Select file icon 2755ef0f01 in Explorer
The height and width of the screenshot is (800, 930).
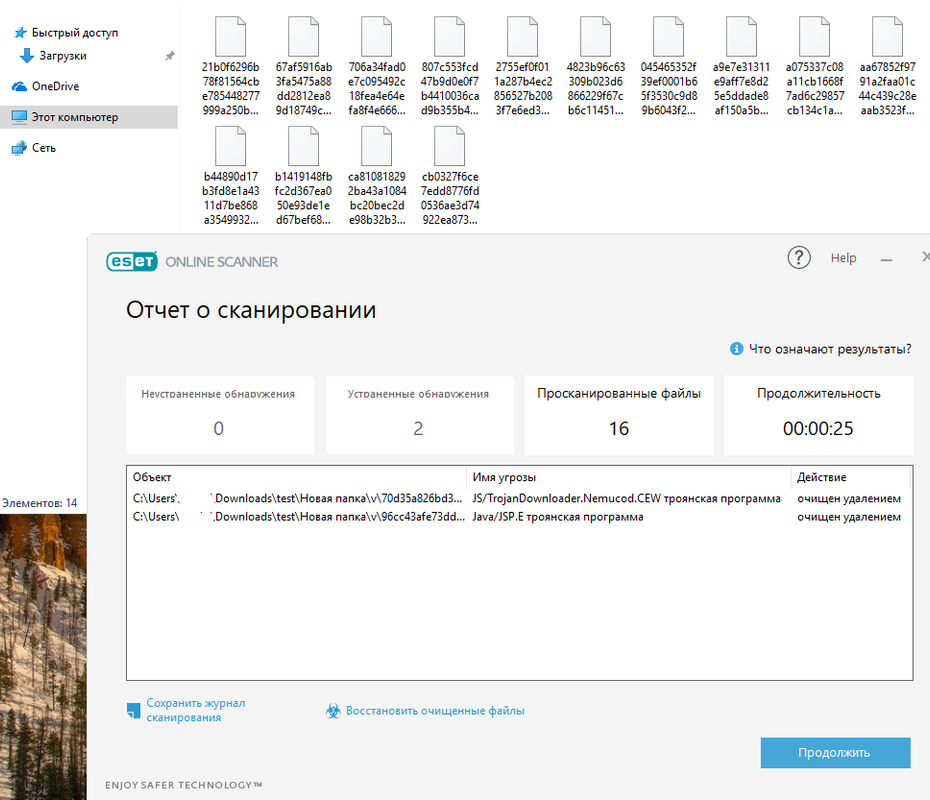(x=522, y=36)
